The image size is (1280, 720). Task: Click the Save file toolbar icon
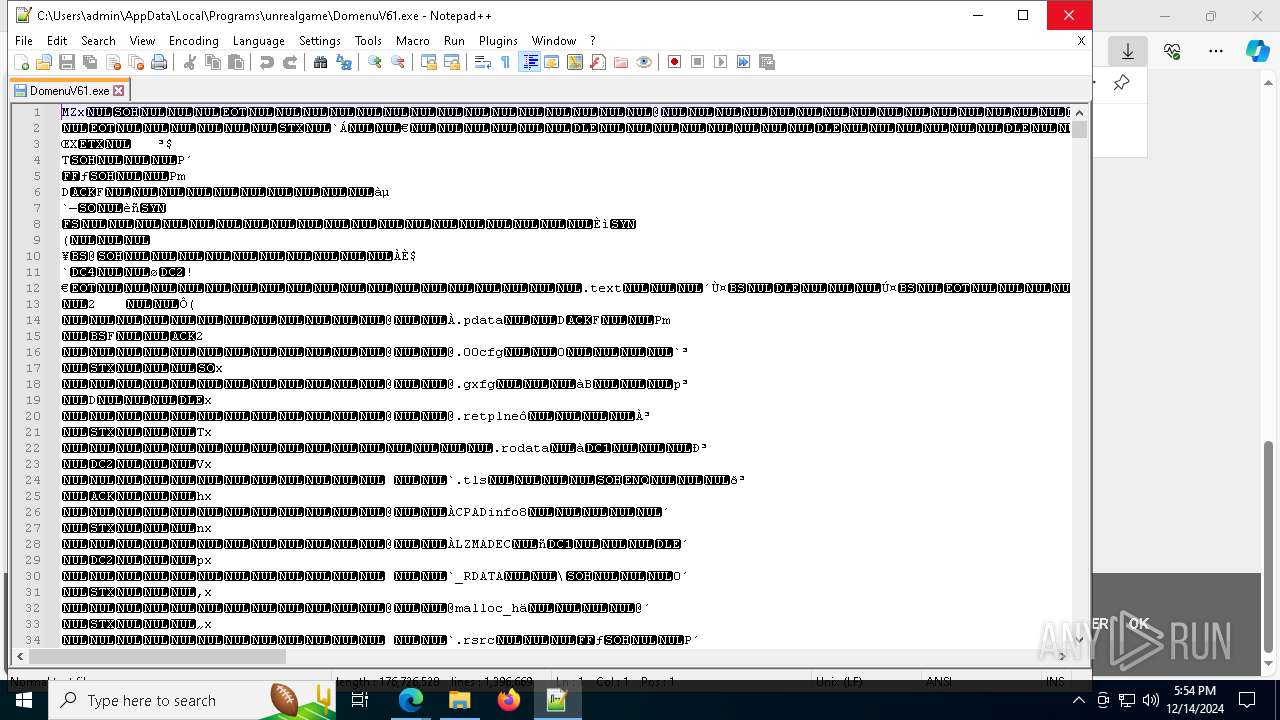point(67,62)
